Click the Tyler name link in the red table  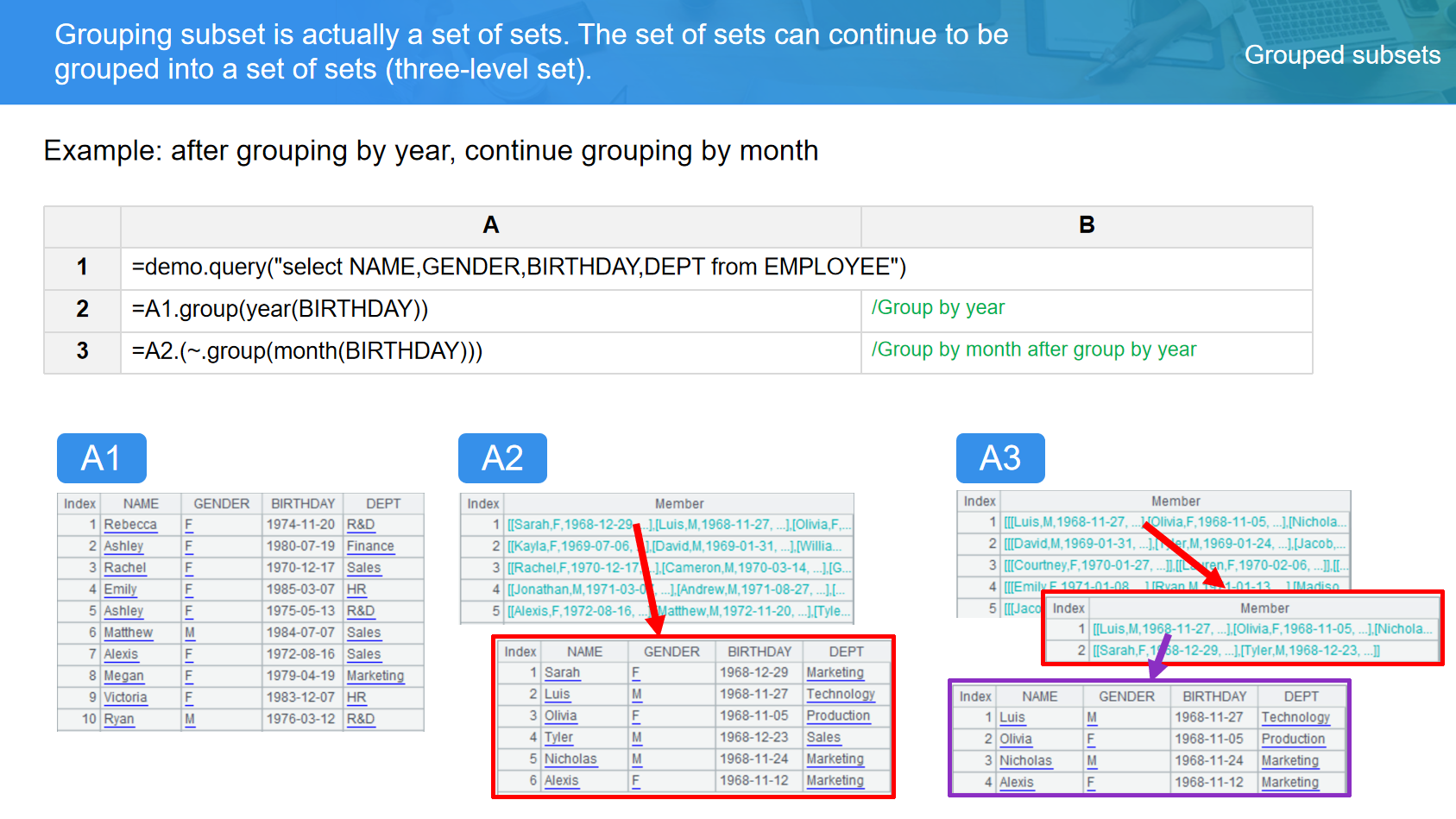558,738
